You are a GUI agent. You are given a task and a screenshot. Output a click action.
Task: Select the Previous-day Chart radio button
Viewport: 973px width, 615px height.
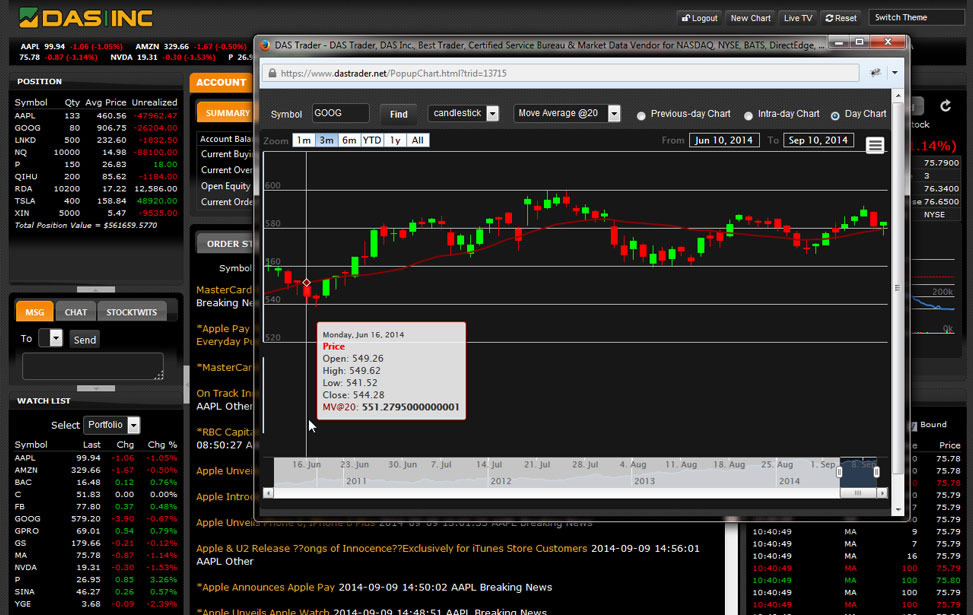641,115
